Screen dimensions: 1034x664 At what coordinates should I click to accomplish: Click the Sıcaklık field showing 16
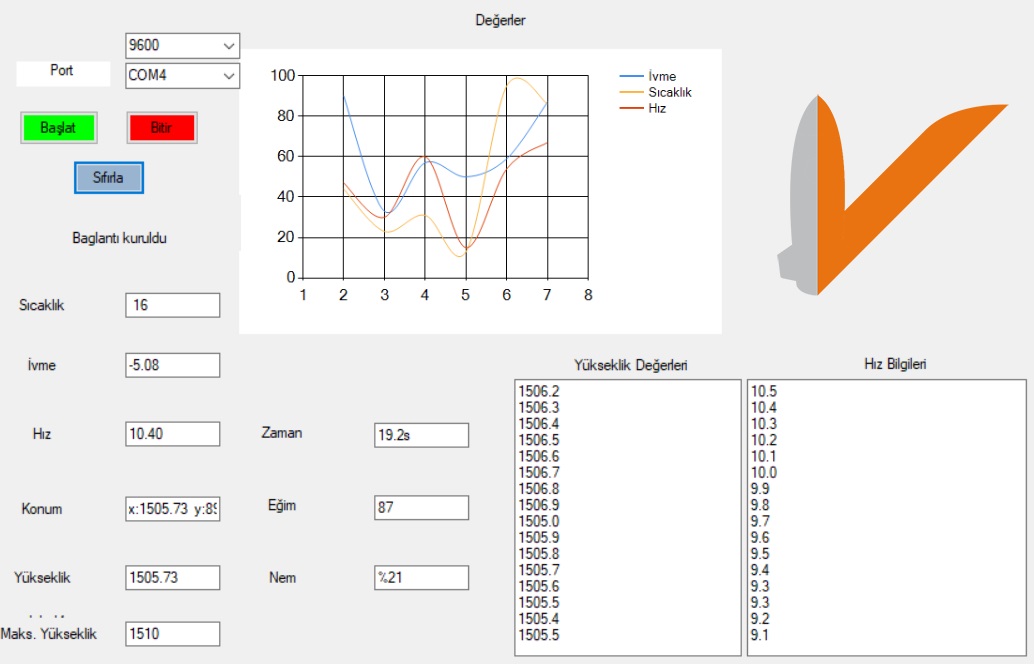172,305
